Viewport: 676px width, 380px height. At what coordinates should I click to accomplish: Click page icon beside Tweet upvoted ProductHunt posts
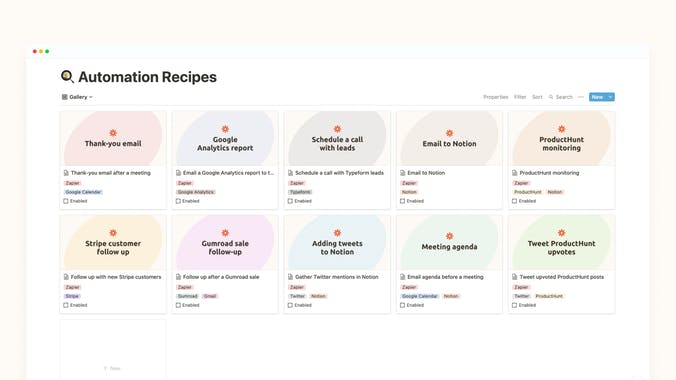coord(514,277)
